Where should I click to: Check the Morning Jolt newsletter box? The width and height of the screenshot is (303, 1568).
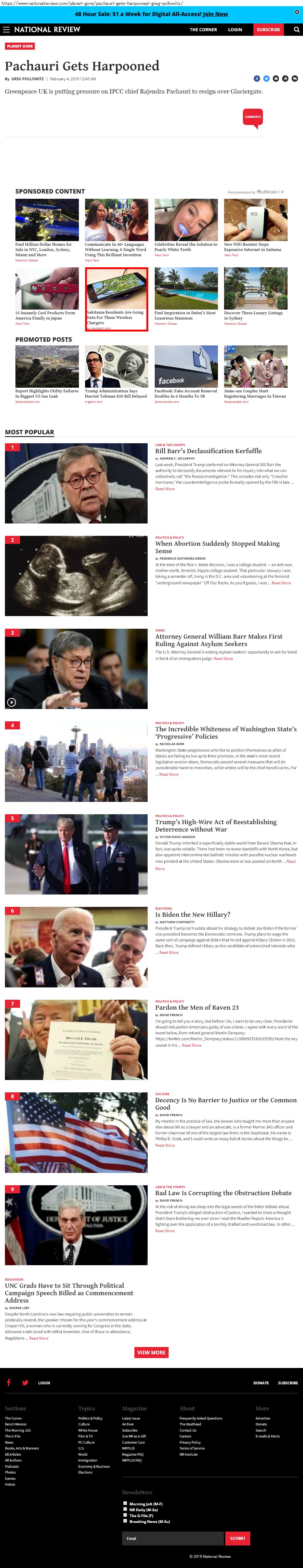tap(125, 1503)
